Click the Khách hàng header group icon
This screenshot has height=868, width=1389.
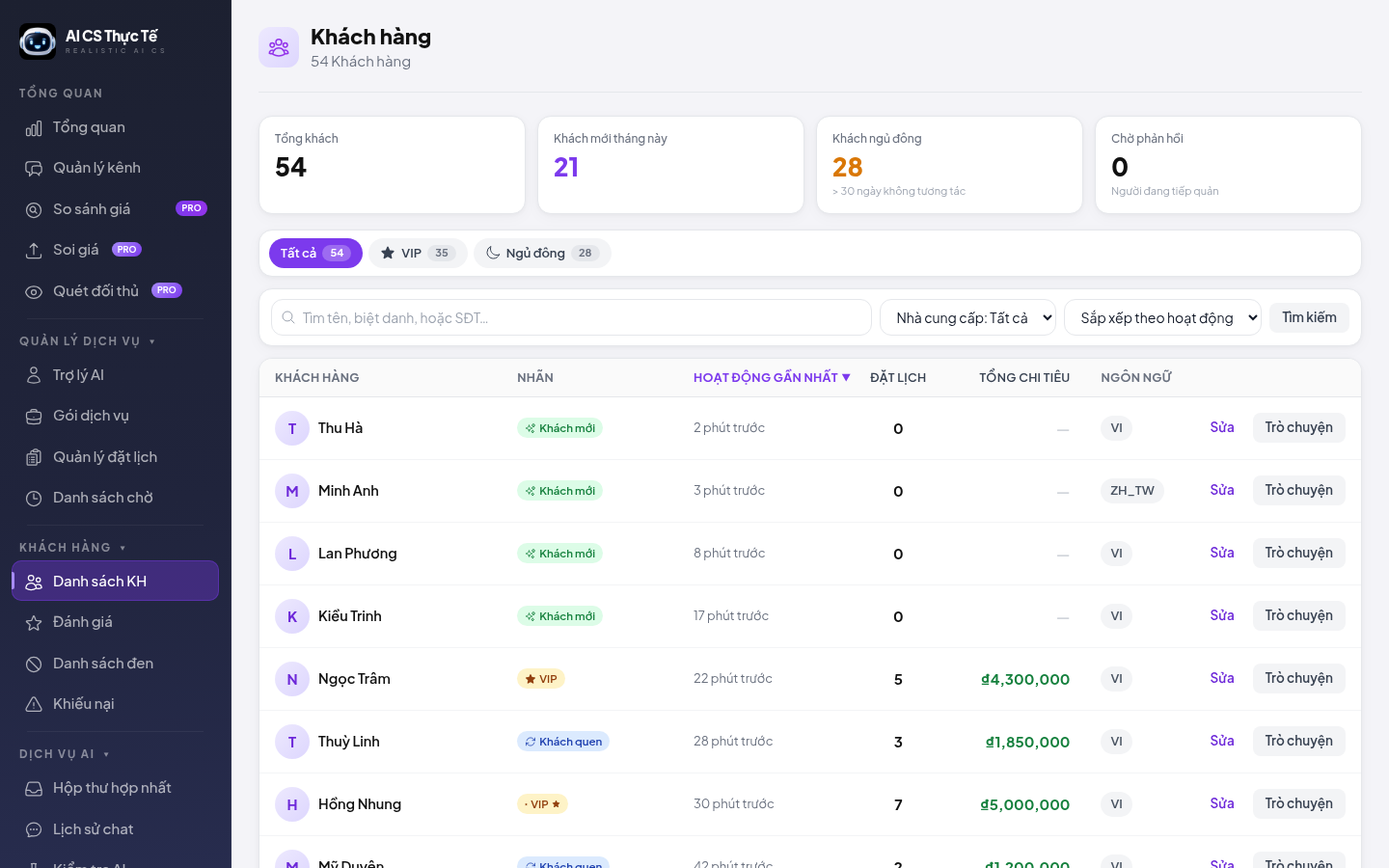[279, 47]
